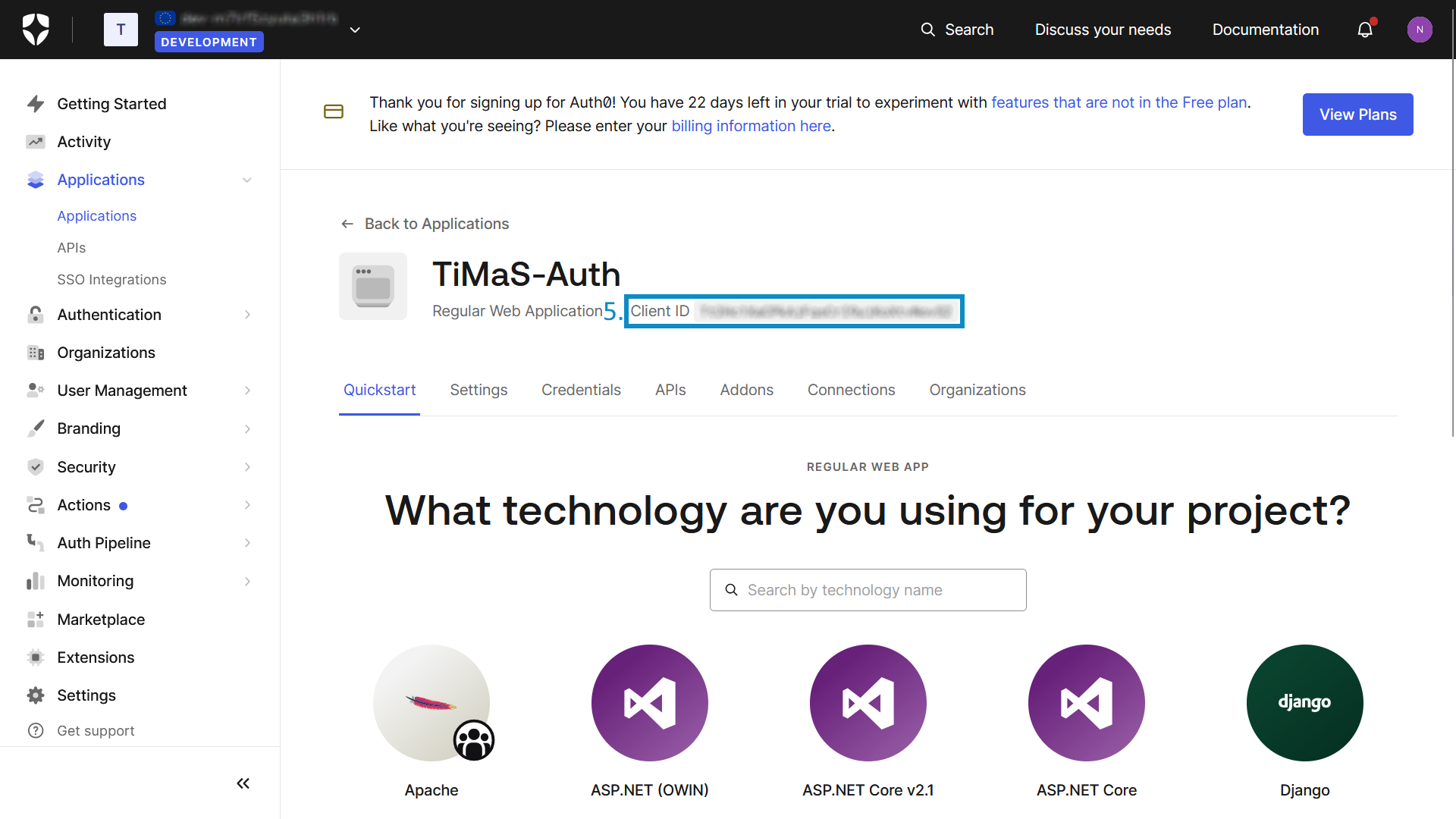Expand the Authentication section chevron
This screenshot has width=1456, height=819.
coord(247,315)
